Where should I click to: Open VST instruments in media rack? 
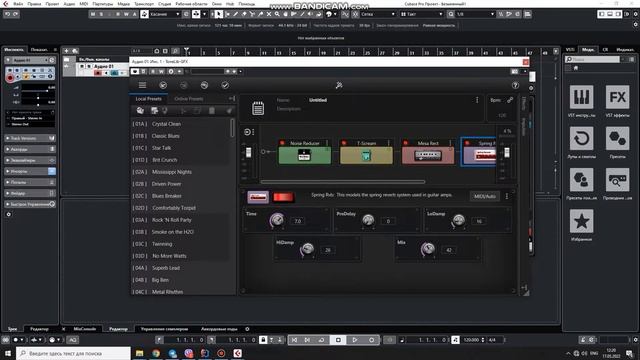[582, 97]
